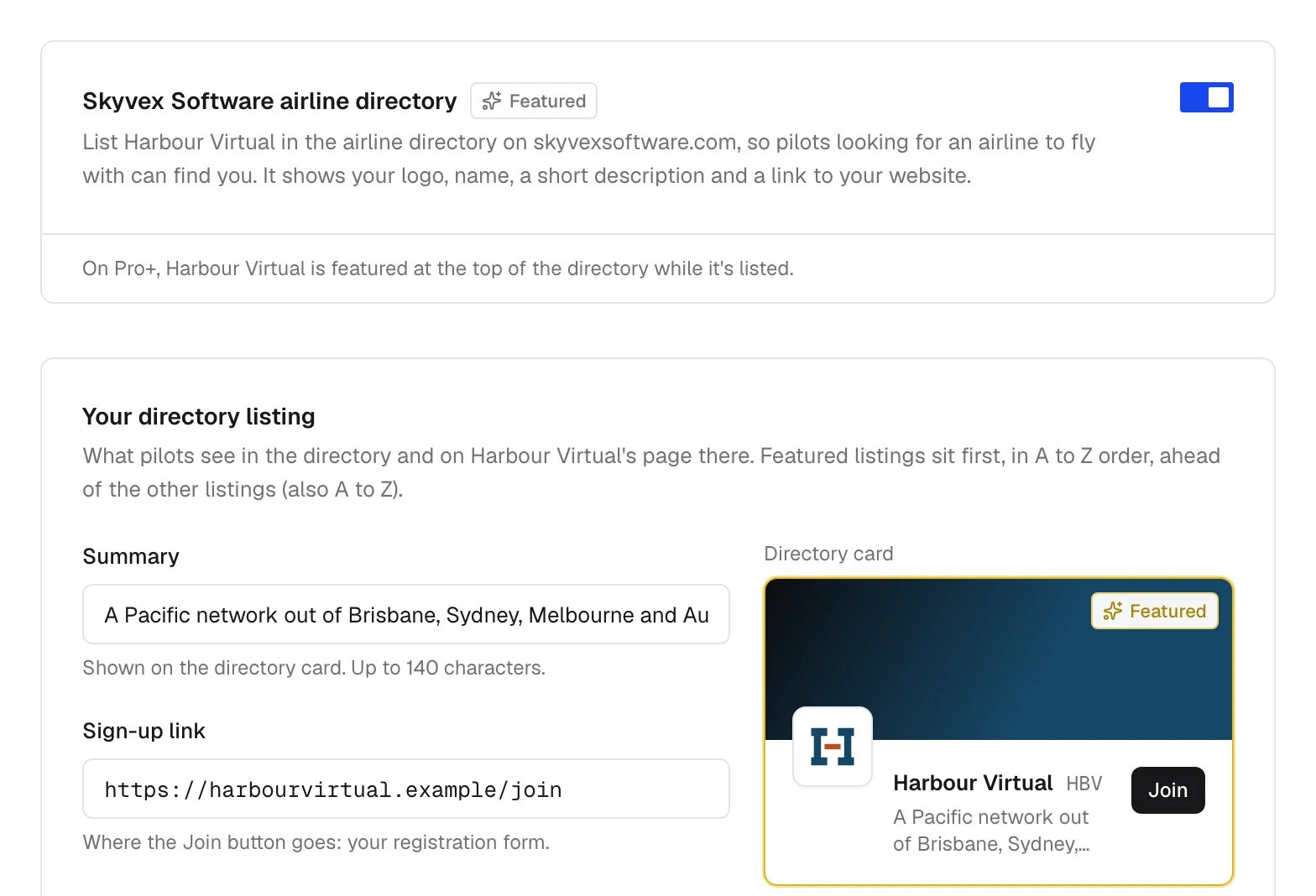This screenshot has height=896, width=1316.
Task: Click the sparkle icon in the header Featured badge
Action: [492, 101]
